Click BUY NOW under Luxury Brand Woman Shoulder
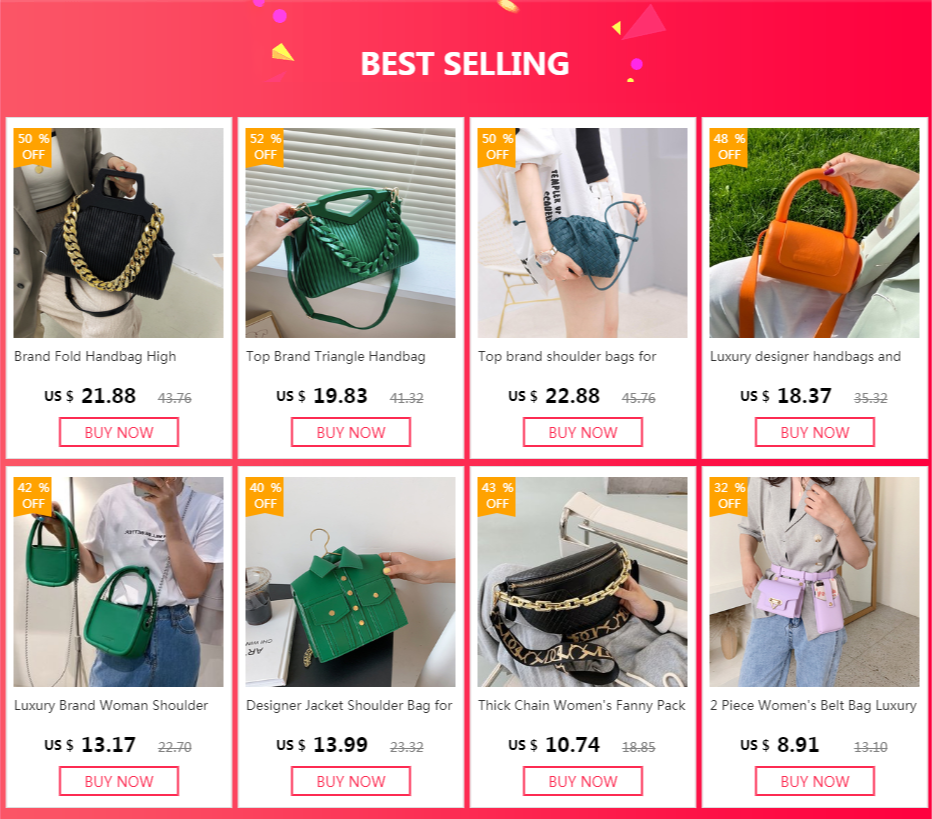This screenshot has width=932, height=819. (119, 781)
